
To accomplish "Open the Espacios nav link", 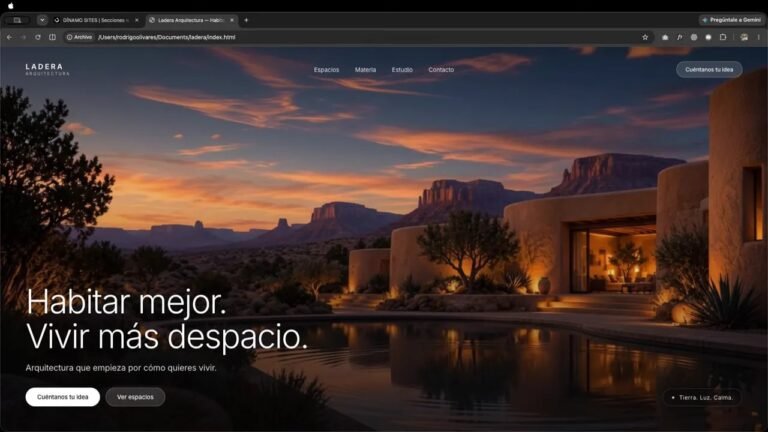I will click(326, 70).
